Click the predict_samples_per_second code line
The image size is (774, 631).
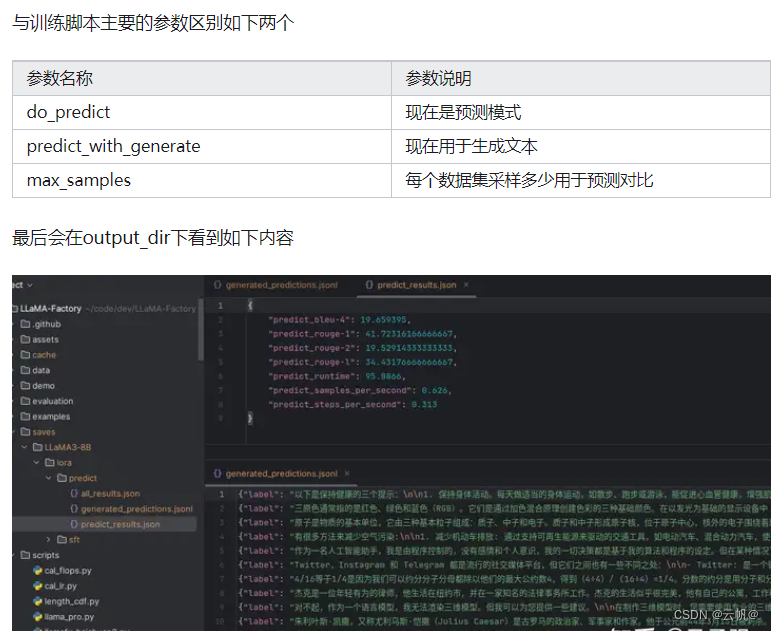[x=360, y=390]
